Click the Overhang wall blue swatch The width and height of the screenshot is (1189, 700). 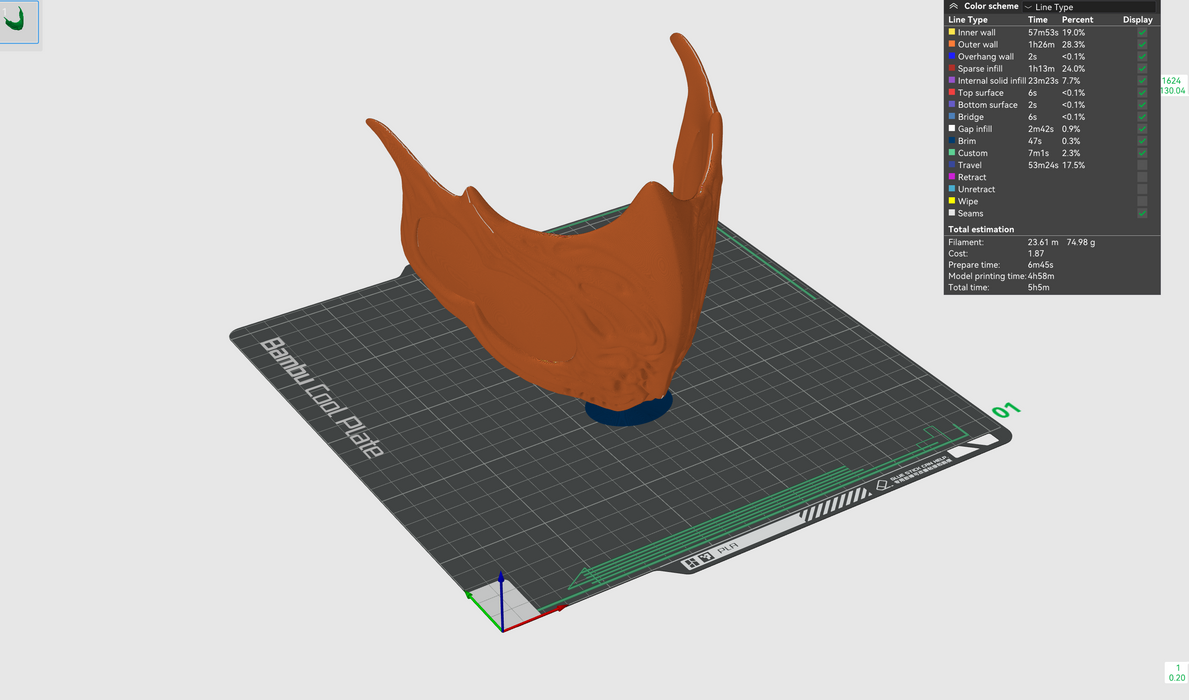click(x=952, y=57)
